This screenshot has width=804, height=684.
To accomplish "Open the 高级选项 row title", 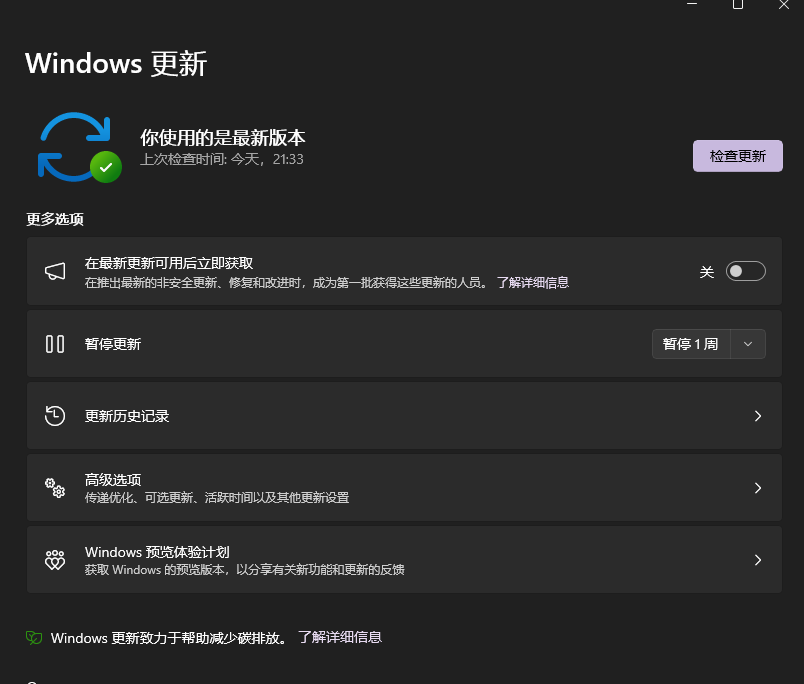I will (113, 480).
